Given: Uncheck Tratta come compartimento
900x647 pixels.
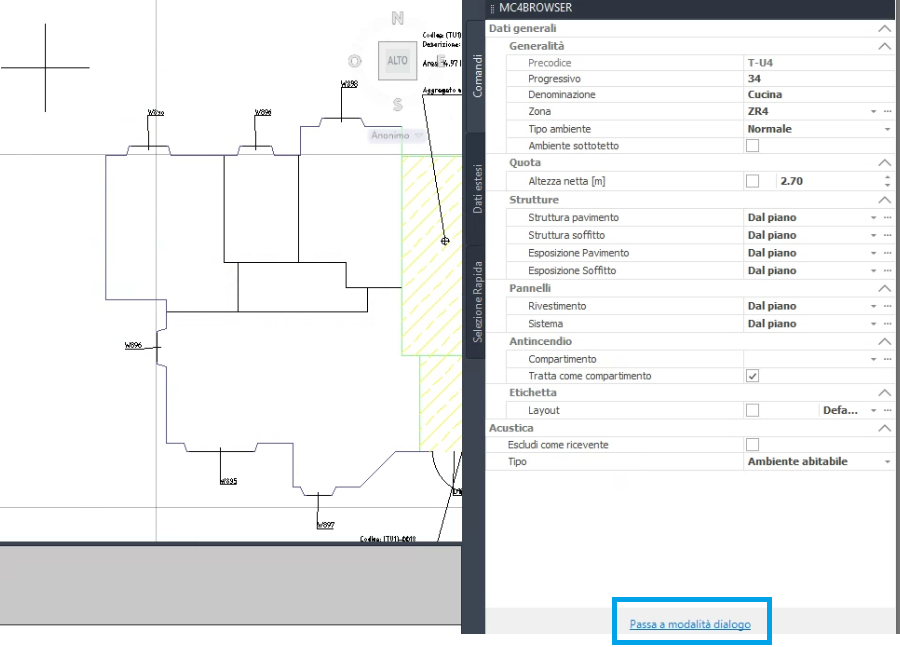Looking at the screenshot, I should (x=753, y=376).
